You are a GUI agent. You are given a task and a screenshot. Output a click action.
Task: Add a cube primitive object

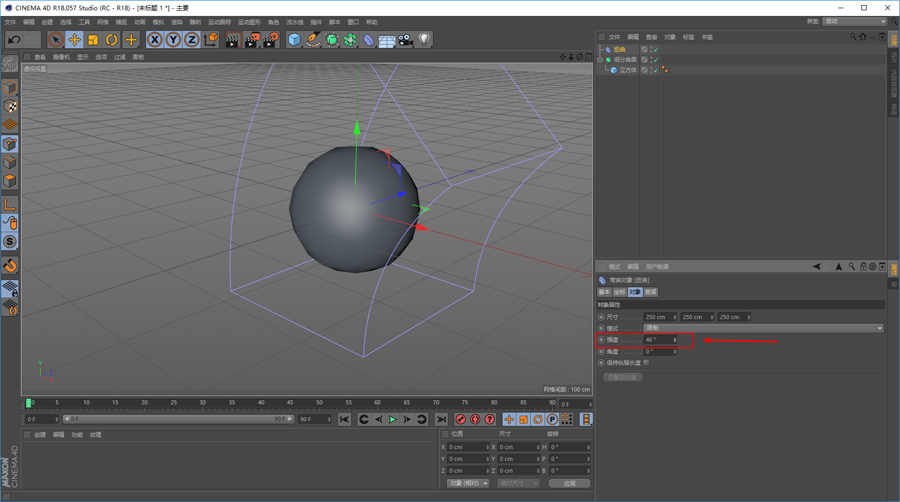pyautogui.click(x=294, y=40)
